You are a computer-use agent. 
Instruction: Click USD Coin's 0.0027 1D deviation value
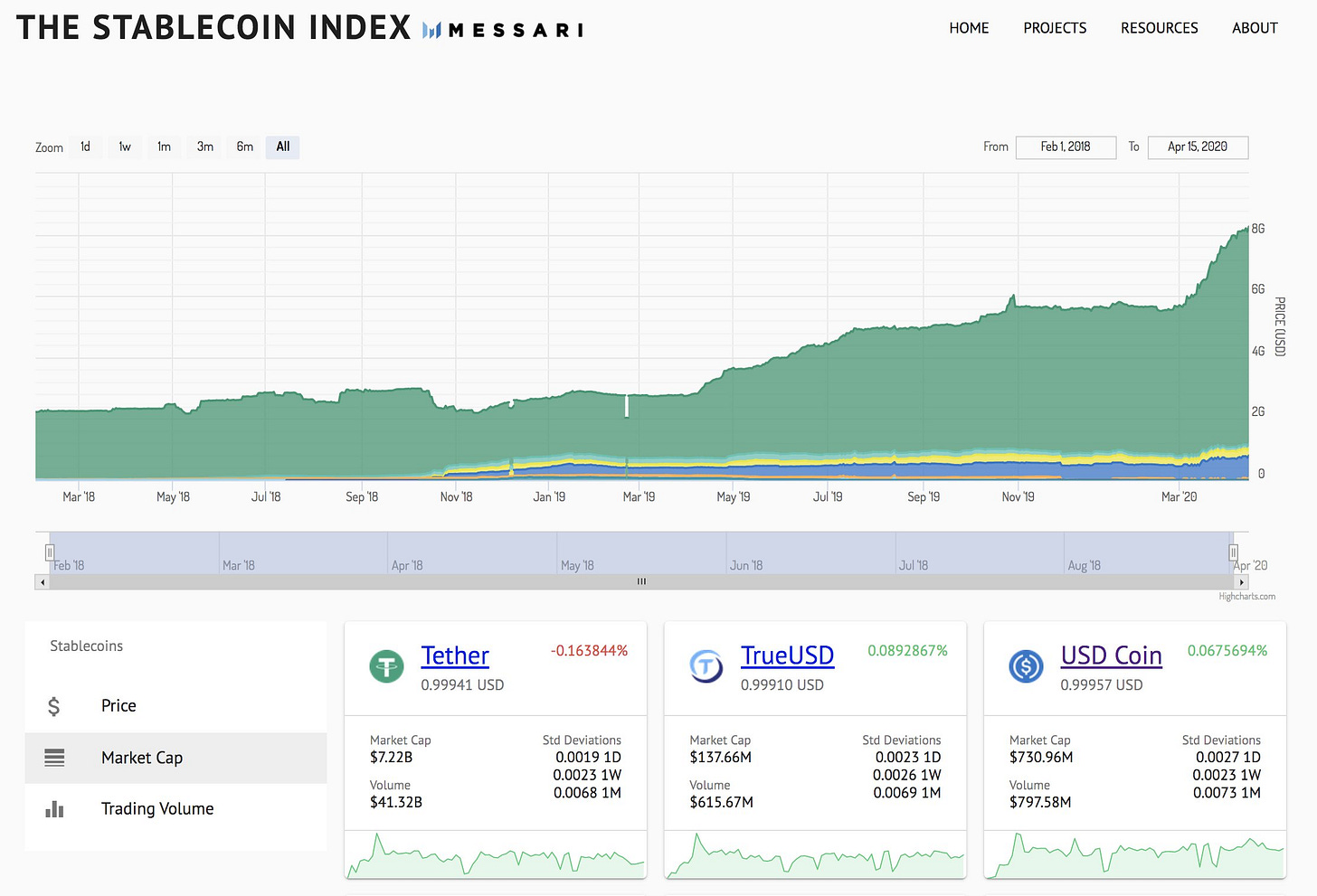coord(1228,758)
